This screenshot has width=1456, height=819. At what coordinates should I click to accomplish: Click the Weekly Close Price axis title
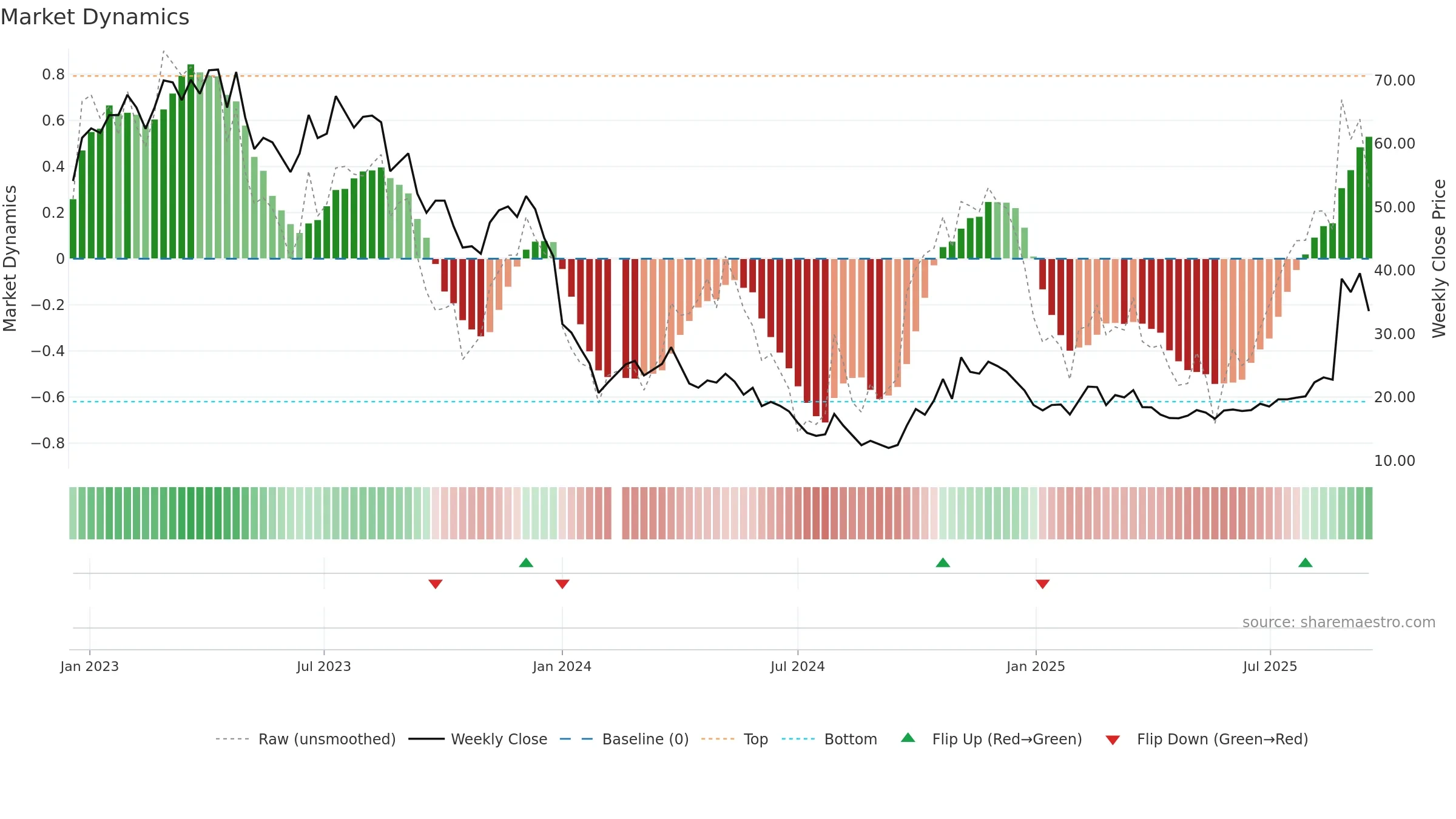point(1439,258)
